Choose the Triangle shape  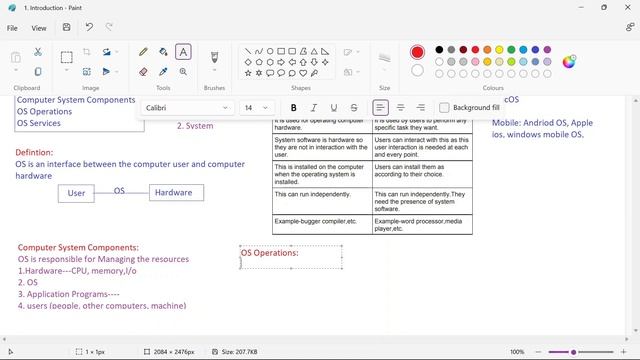tap(314, 51)
